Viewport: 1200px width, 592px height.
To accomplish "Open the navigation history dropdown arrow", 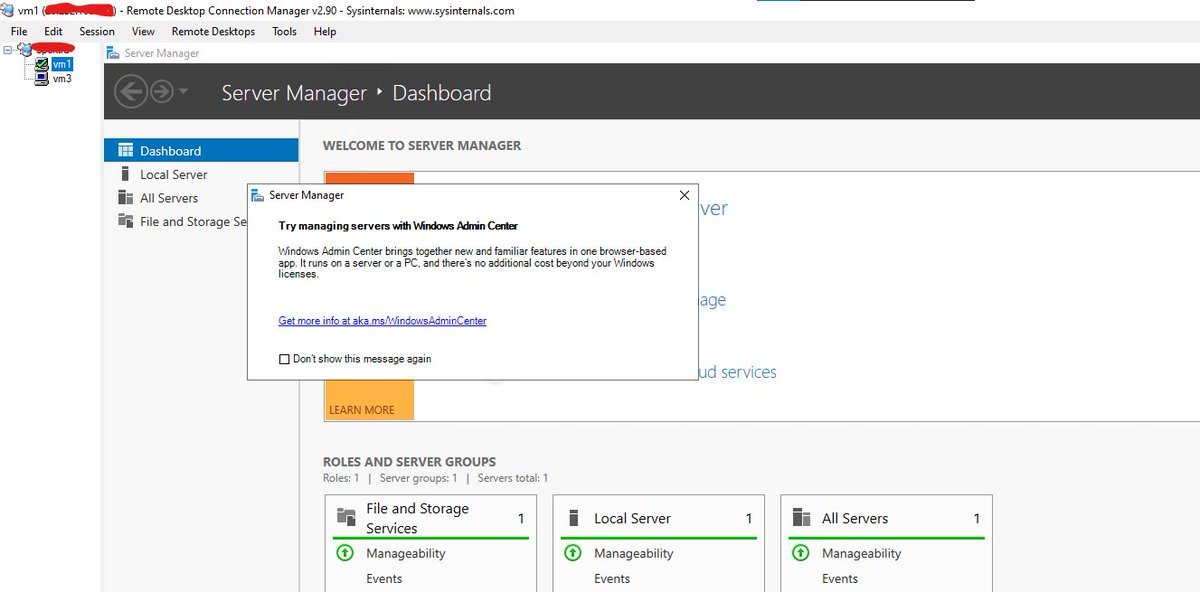I will [183, 93].
